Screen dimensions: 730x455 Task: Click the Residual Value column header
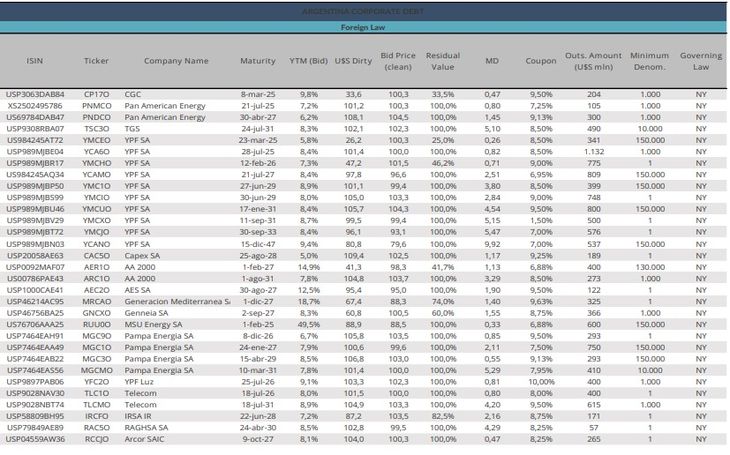(443, 60)
